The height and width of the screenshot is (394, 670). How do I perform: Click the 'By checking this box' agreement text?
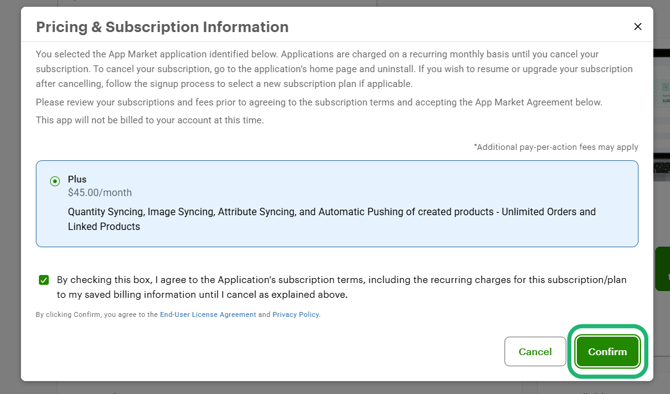341,287
